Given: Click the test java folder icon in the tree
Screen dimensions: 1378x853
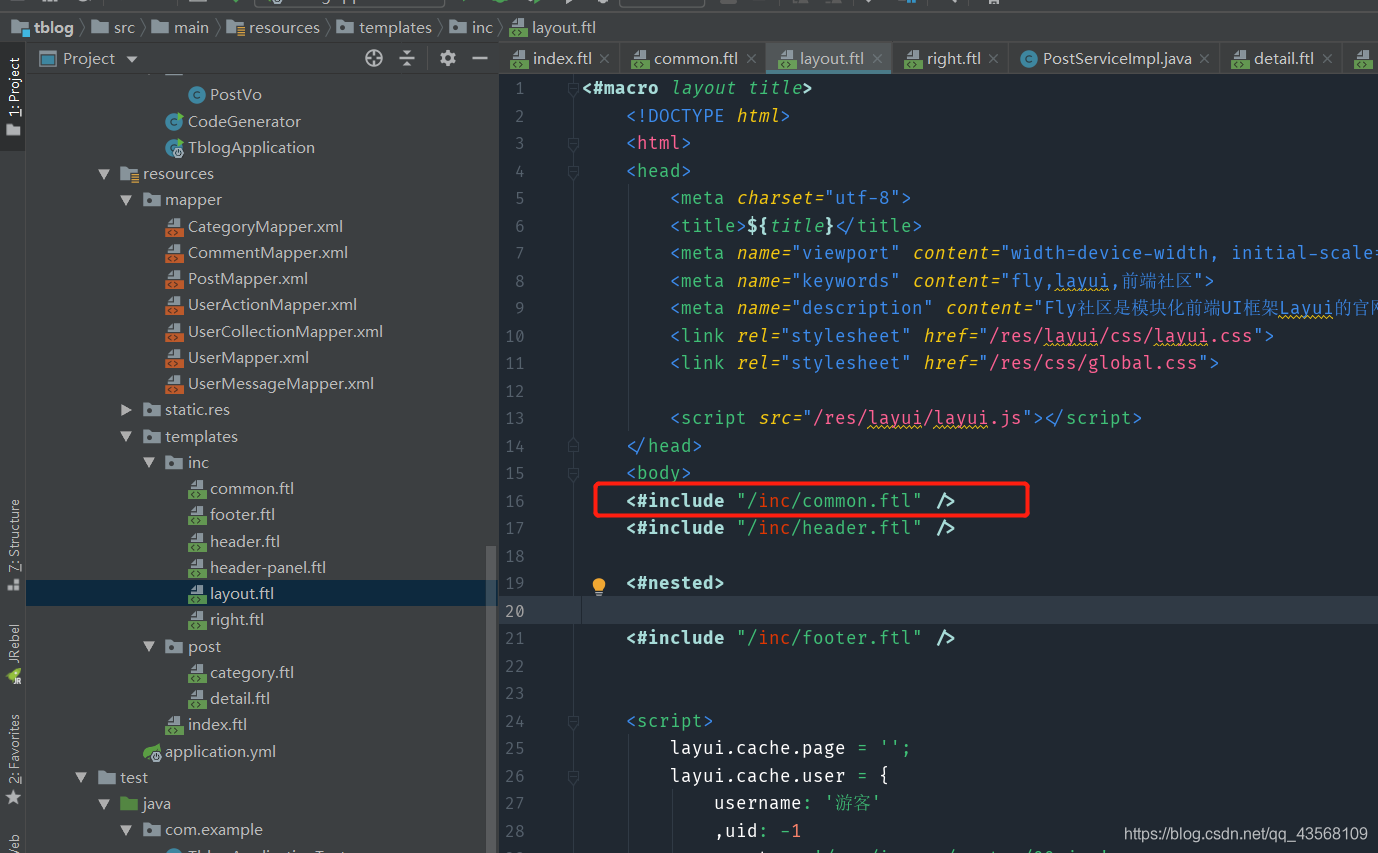Looking at the screenshot, I should (129, 804).
